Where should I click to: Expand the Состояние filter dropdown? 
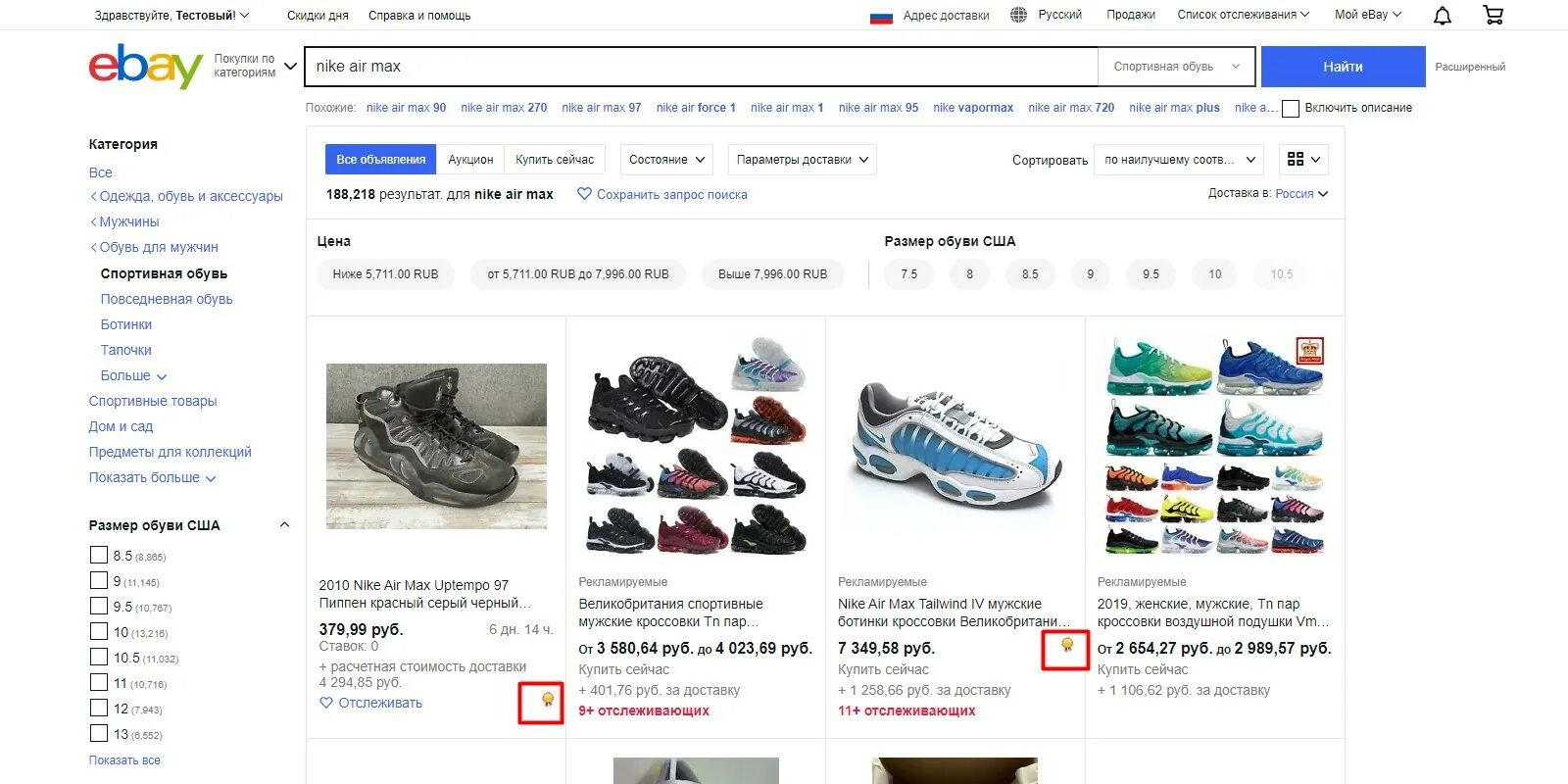(x=667, y=160)
